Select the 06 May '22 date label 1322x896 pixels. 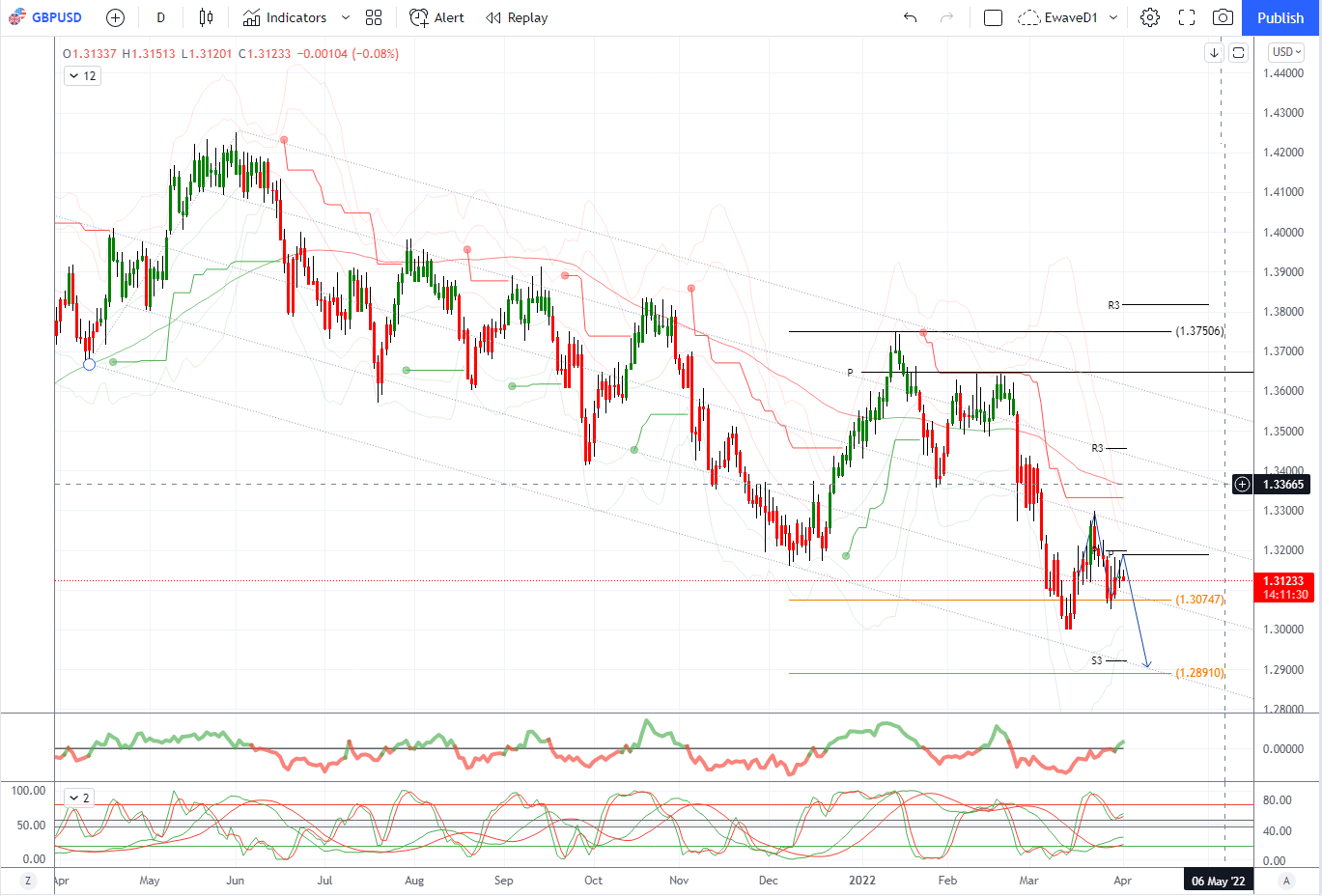1217,881
